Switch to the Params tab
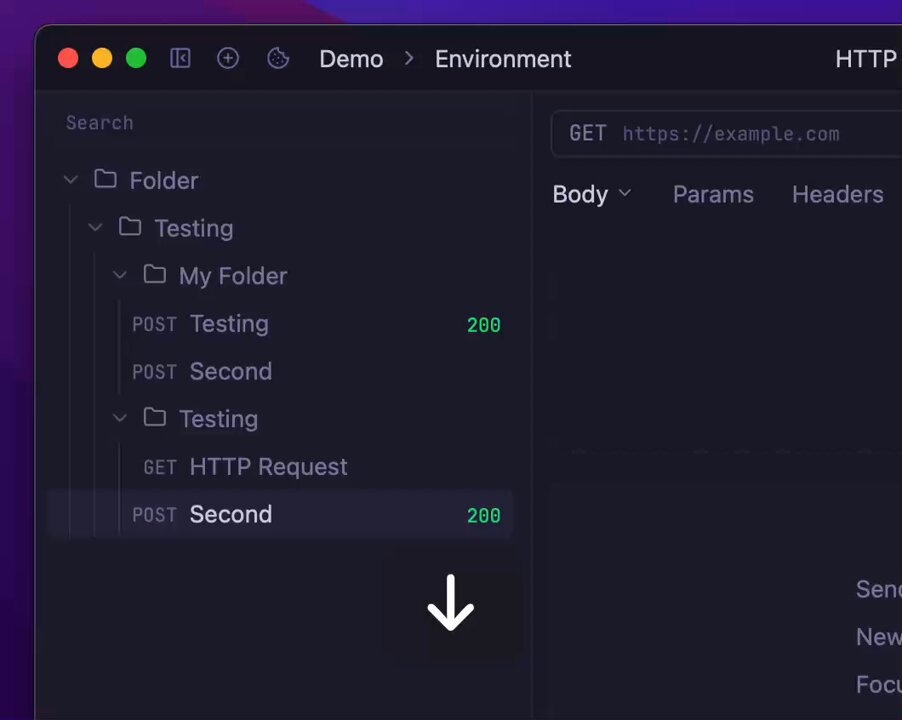This screenshot has height=720, width=902. (x=713, y=194)
